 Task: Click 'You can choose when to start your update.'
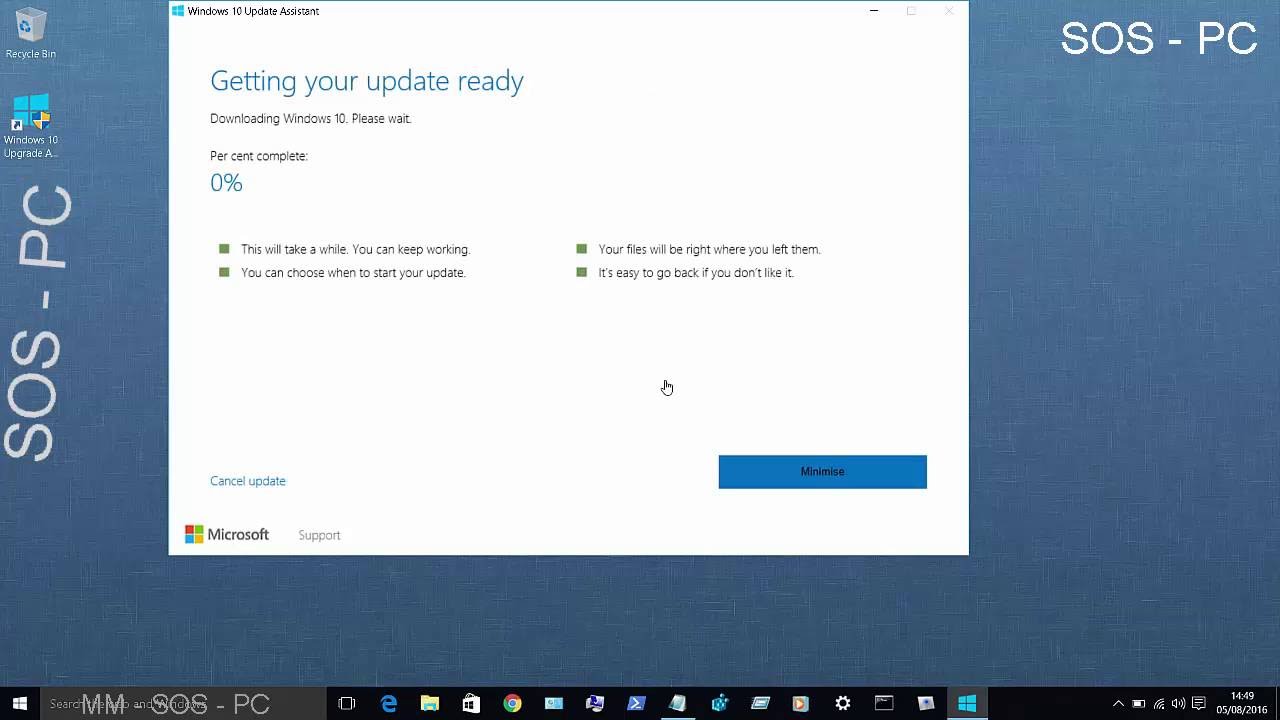tap(353, 273)
